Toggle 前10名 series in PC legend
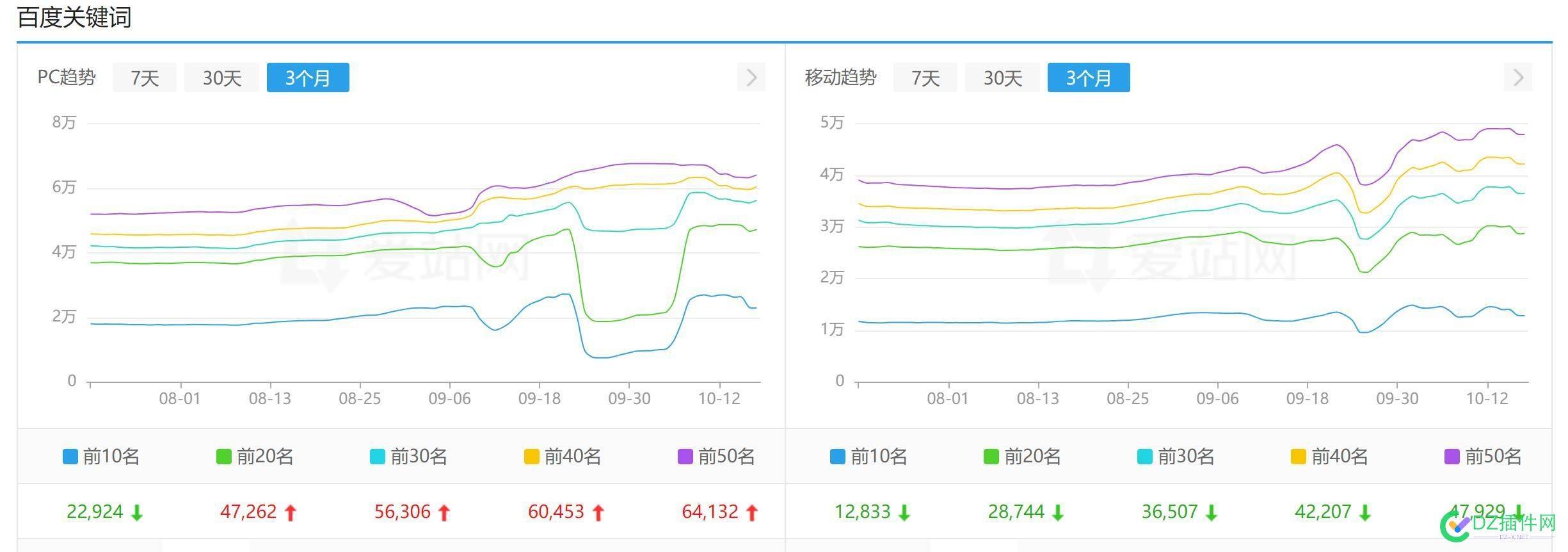Screen dimensions: 1568x552 click(101, 457)
